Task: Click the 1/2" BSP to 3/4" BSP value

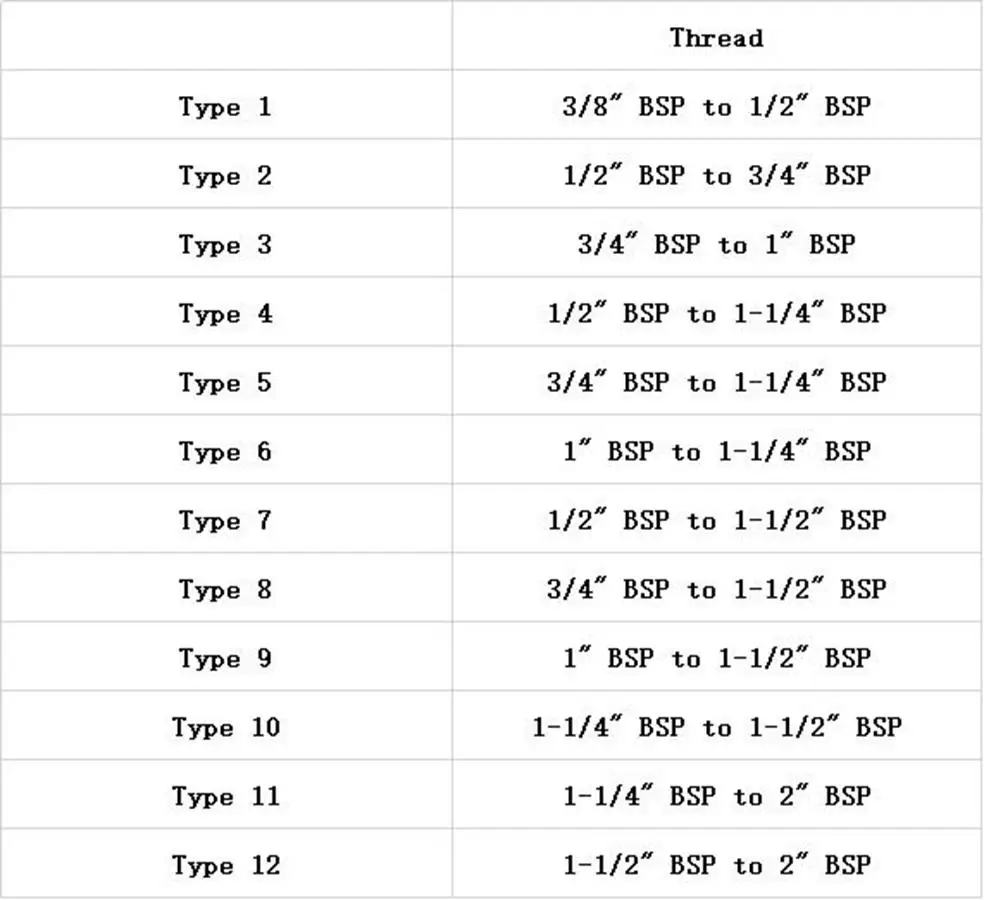Action: 716,175
